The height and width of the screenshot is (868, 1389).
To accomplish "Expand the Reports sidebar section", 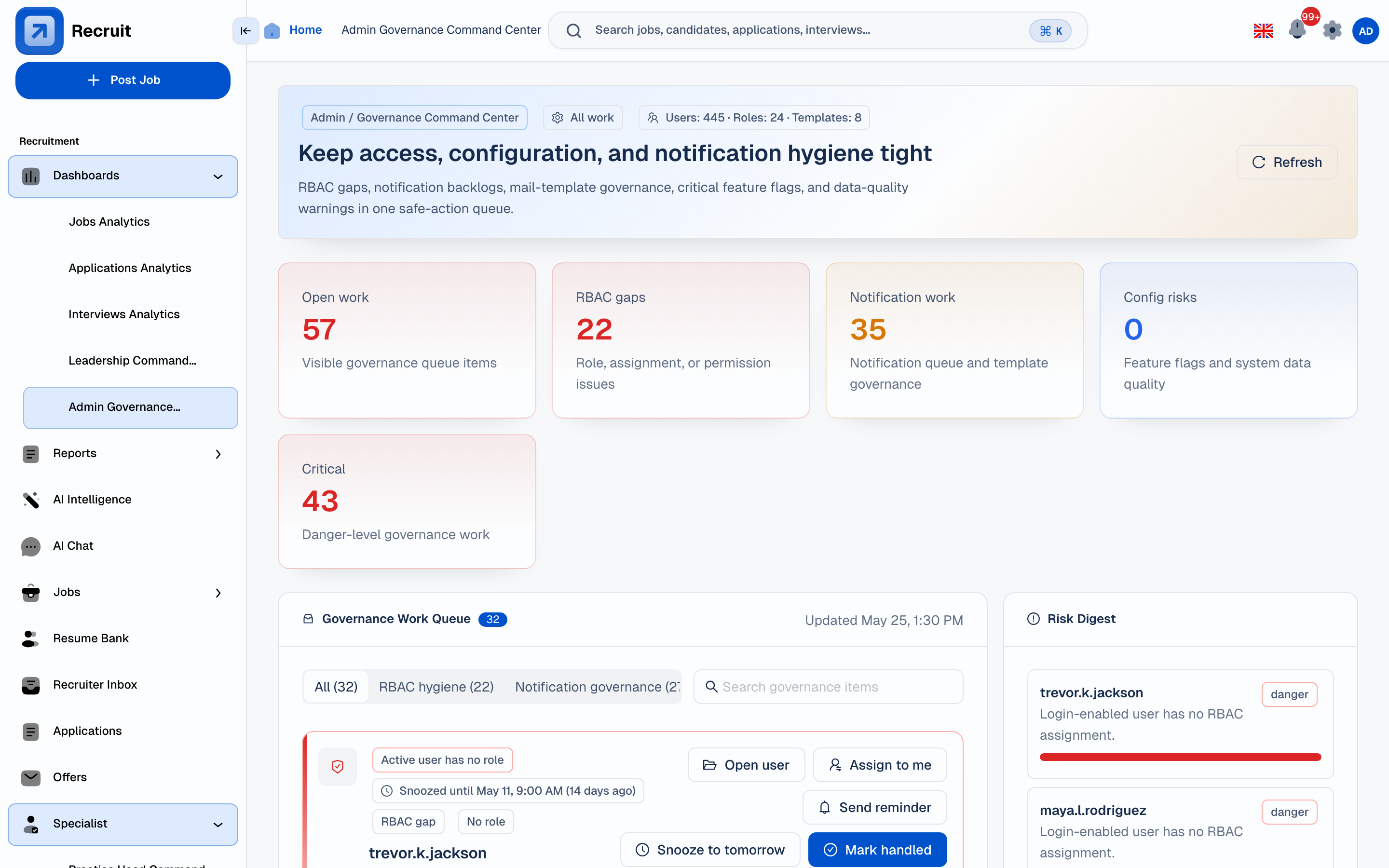I will pos(218,454).
